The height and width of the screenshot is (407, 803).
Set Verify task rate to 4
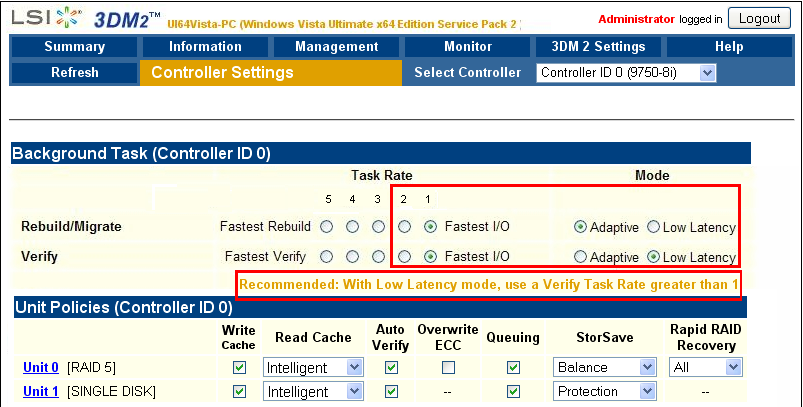coord(352,256)
